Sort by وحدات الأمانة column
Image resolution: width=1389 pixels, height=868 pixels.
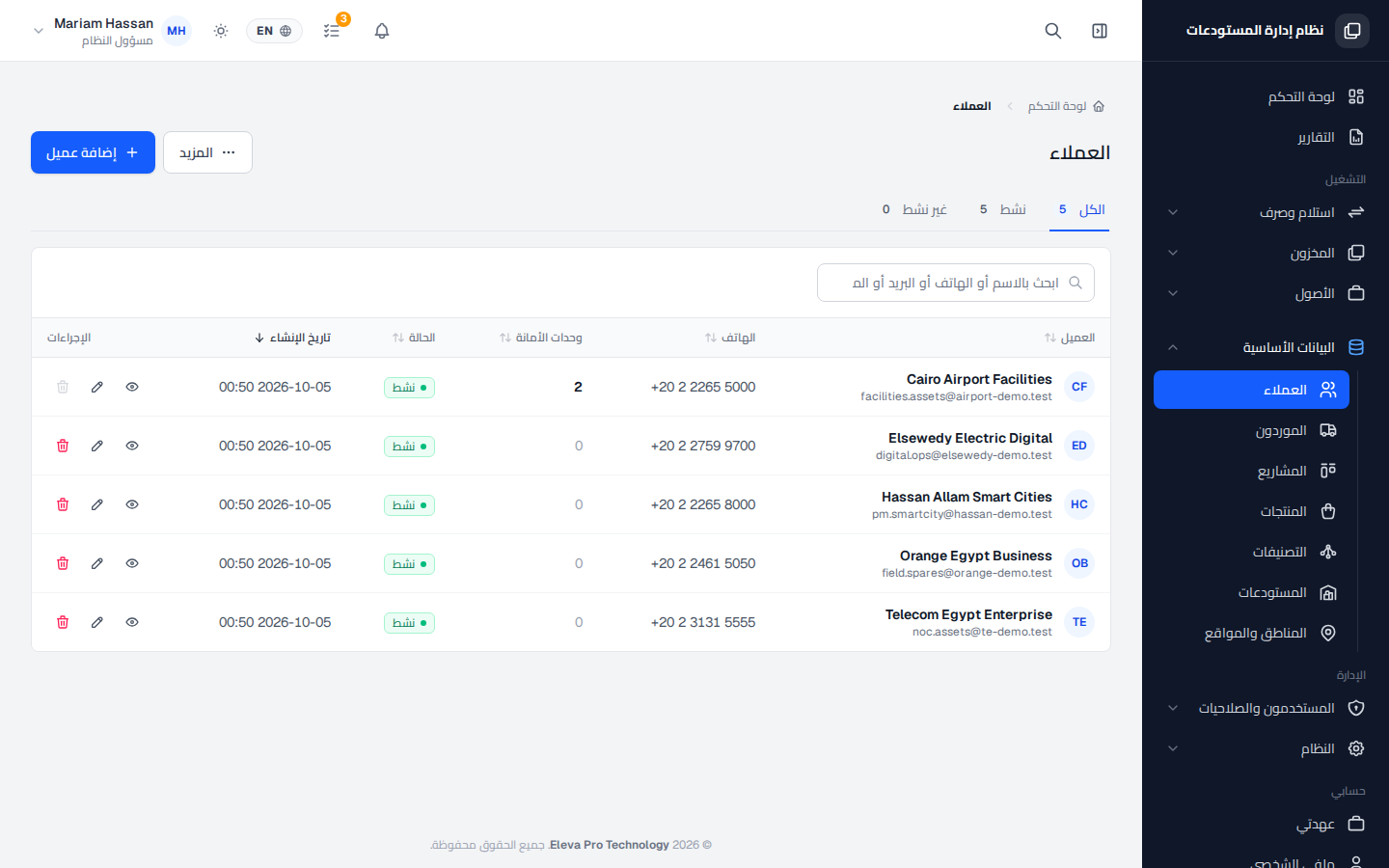[541, 338]
